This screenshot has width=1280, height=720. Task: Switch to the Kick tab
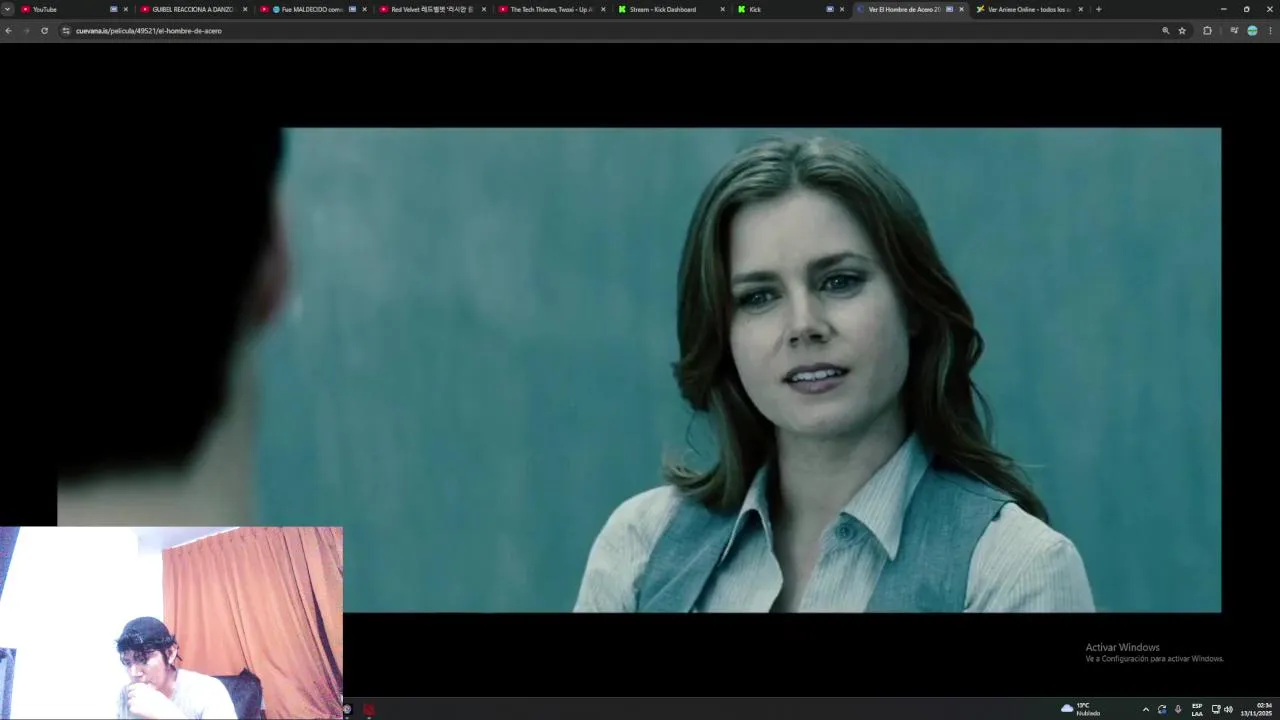pos(791,9)
